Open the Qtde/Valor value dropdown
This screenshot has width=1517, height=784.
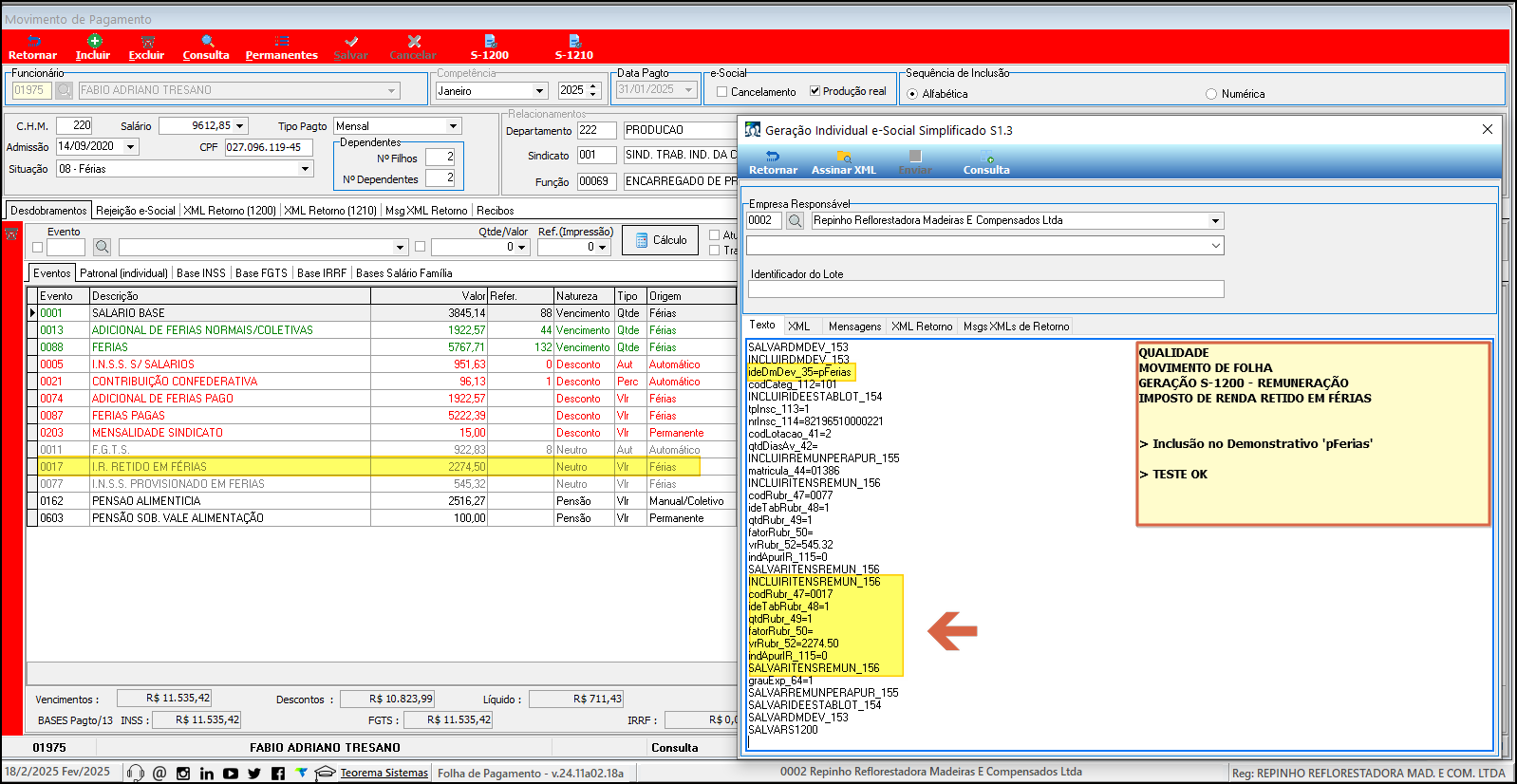point(522,247)
